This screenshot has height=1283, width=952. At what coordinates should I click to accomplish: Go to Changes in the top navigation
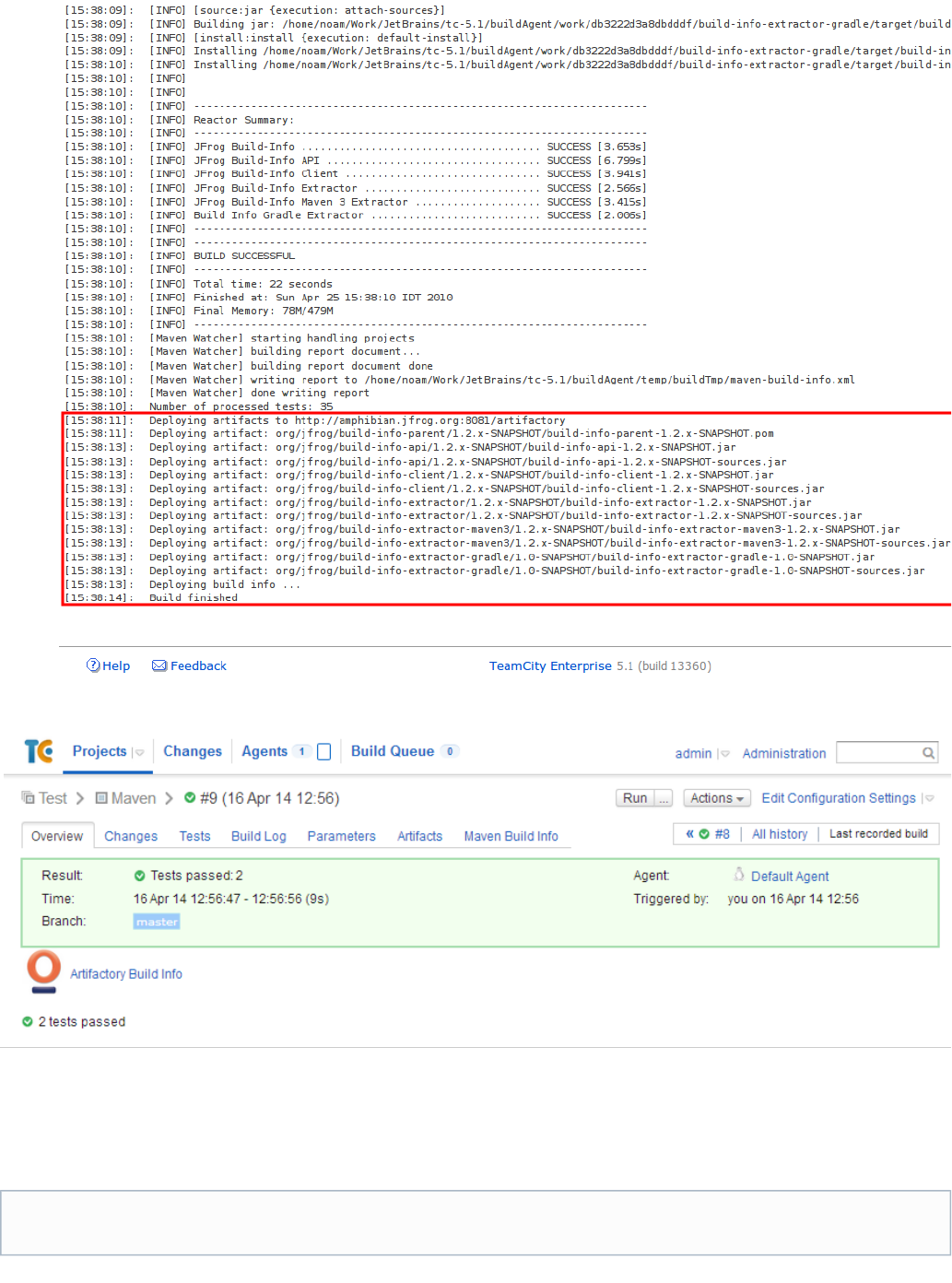tap(193, 751)
